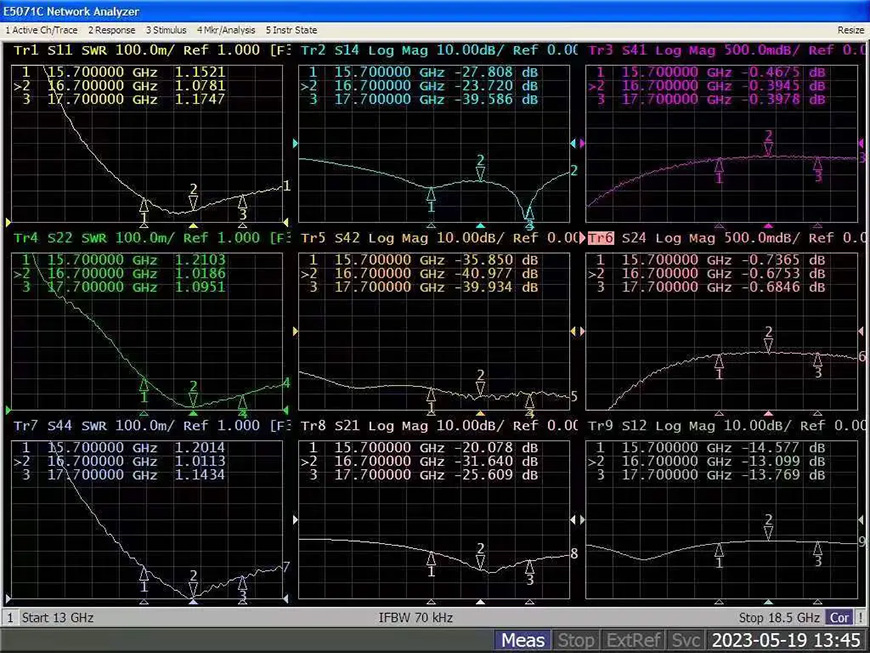The image size is (870, 653).
Task: Click S21 marker 2 readout -31.640 dB
Action: (495, 461)
